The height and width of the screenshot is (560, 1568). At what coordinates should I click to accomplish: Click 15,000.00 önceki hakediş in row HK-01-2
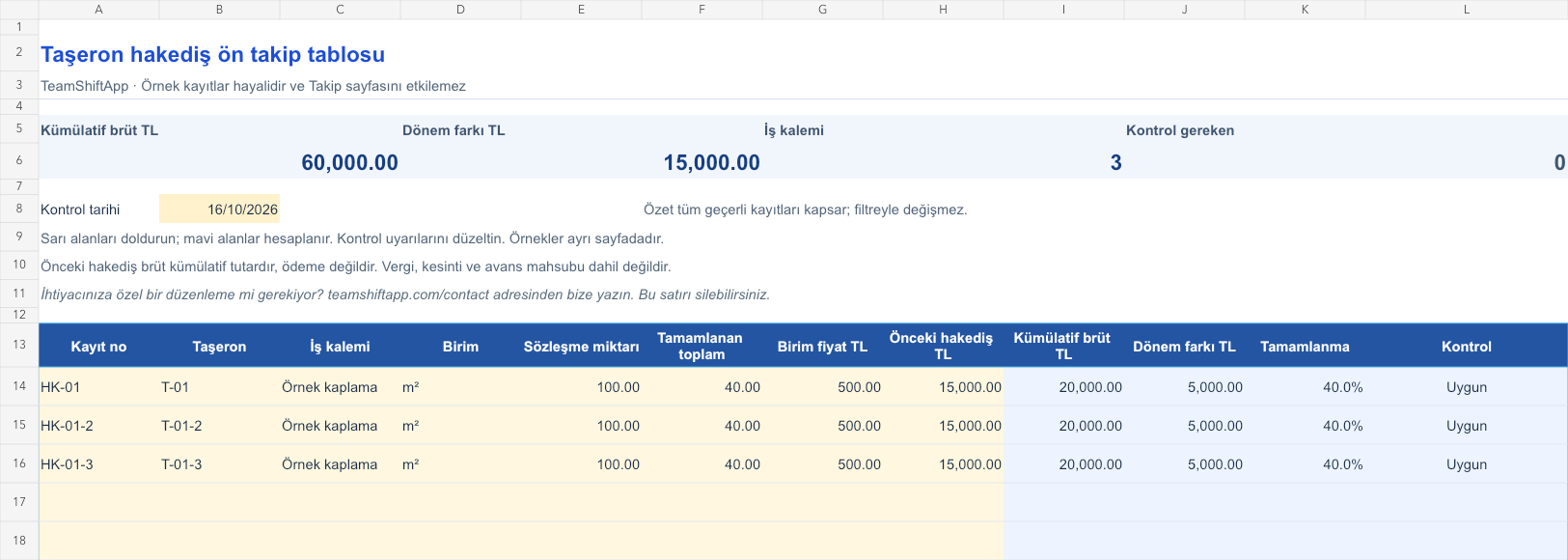click(943, 426)
